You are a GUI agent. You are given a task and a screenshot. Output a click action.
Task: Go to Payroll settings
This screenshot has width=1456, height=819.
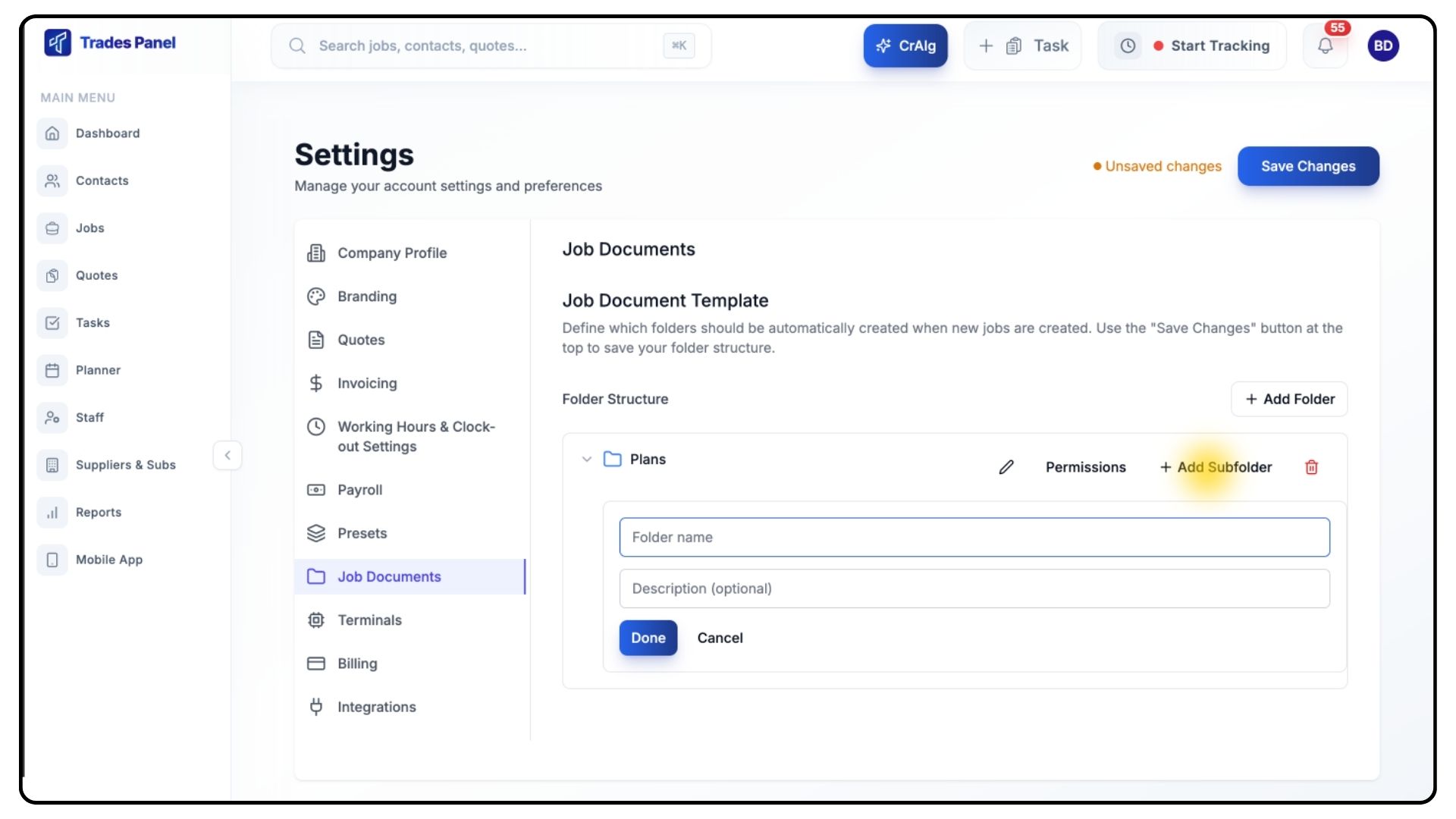pos(360,490)
